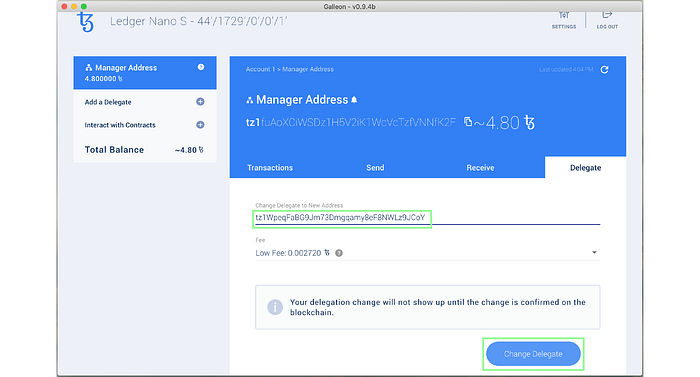Click the Last updated 4:04 PM timestamp

tap(566, 70)
